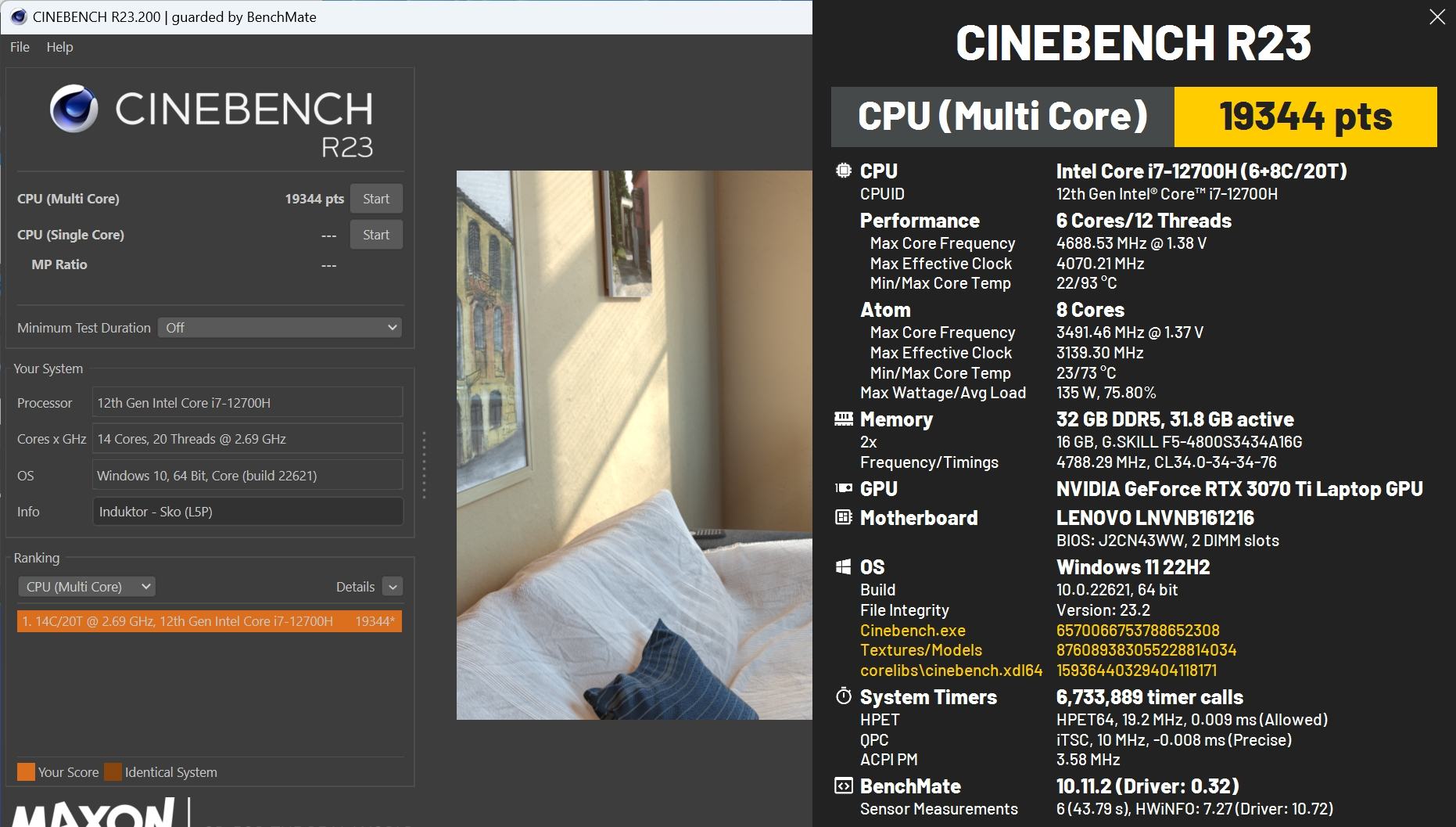Start the CPU Multi Core test
The width and height of the screenshot is (1456, 827).
[x=376, y=199]
